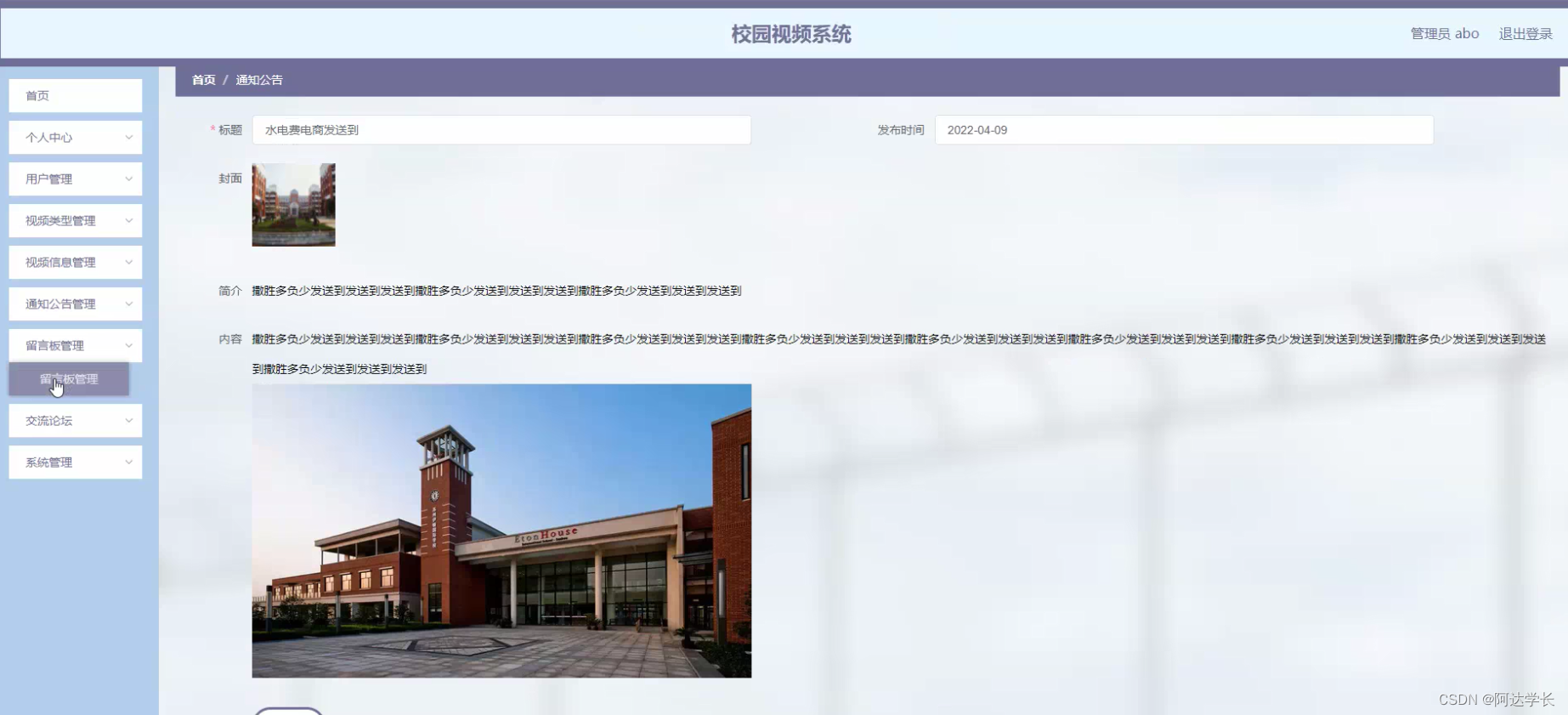The image size is (1568, 715).
Task: Collapse the 留言板管理 parent menu
Action: click(x=75, y=345)
